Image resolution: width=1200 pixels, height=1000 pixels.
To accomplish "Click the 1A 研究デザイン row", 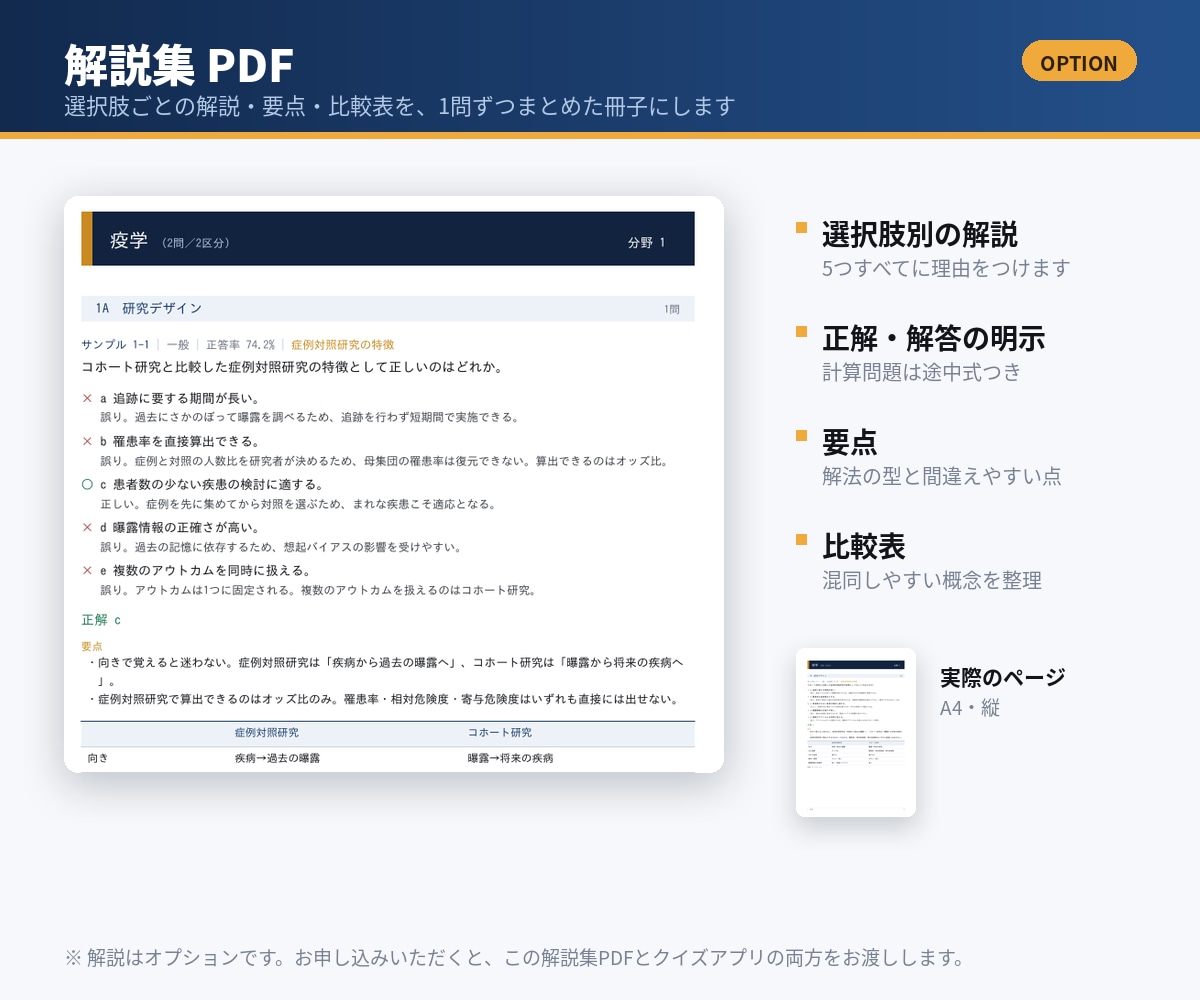I will (x=388, y=308).
